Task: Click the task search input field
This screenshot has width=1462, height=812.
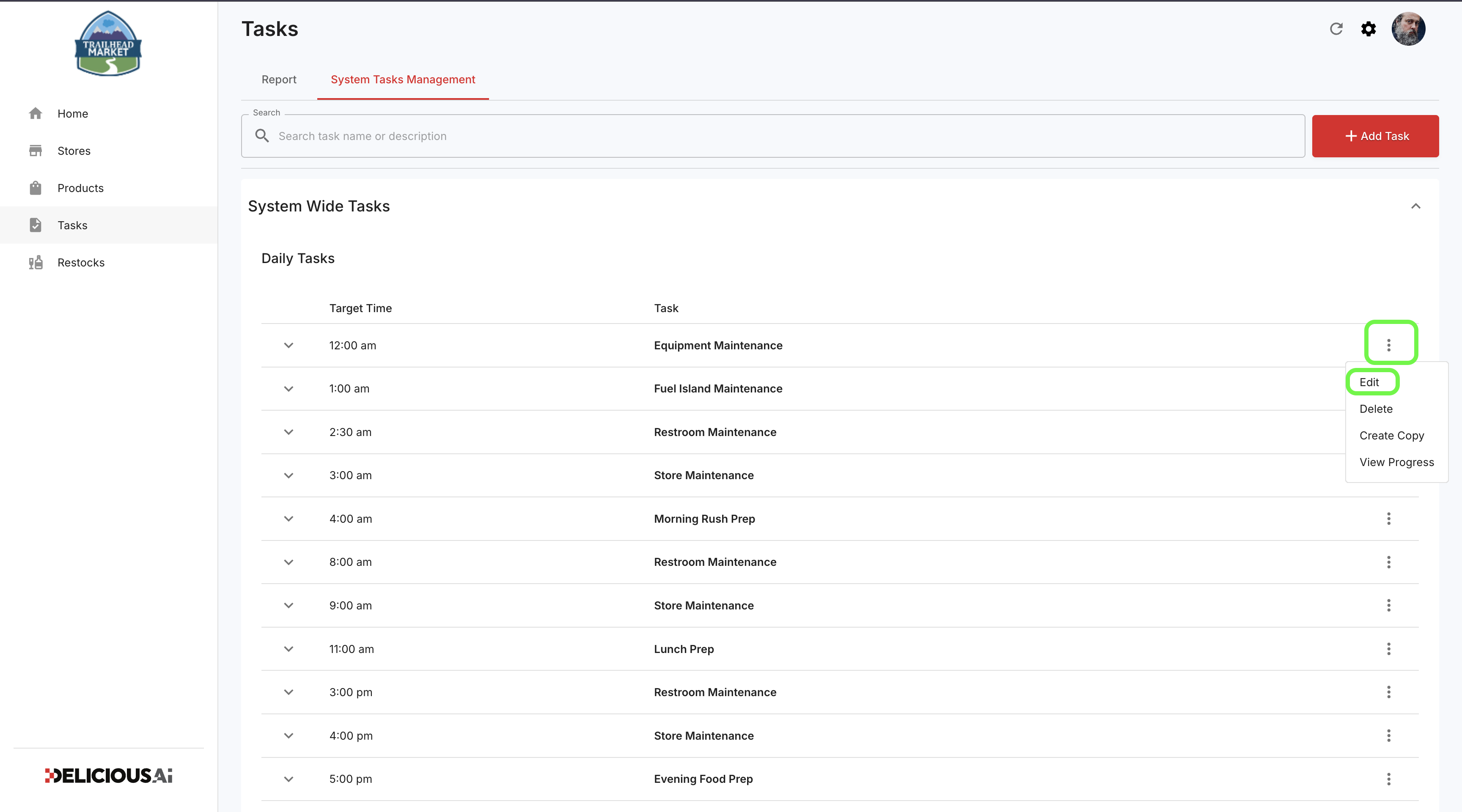Action: [773, 136]
